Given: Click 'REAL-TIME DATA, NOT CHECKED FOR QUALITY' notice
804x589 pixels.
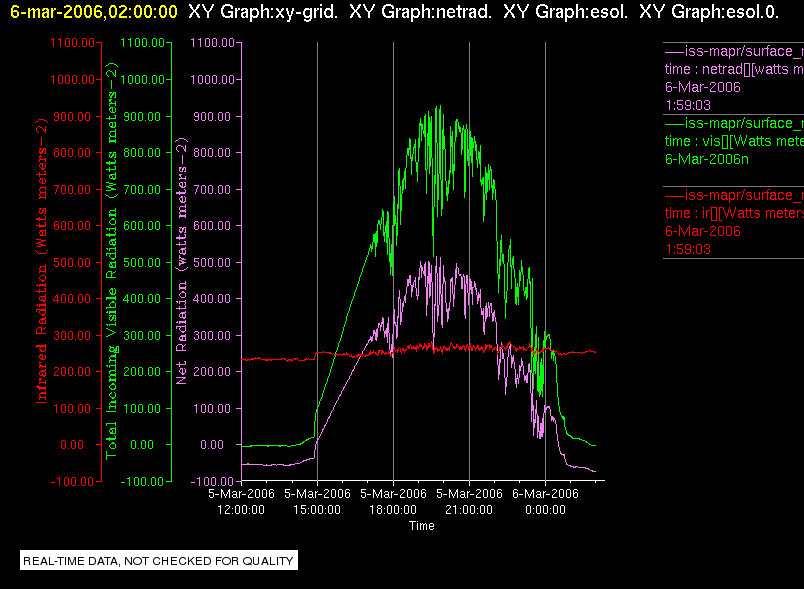Looking at the screenshot, I should [158, 561].
